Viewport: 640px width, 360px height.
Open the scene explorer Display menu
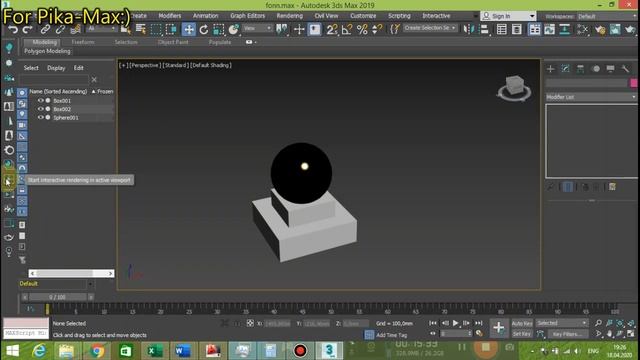pos(56,68)
